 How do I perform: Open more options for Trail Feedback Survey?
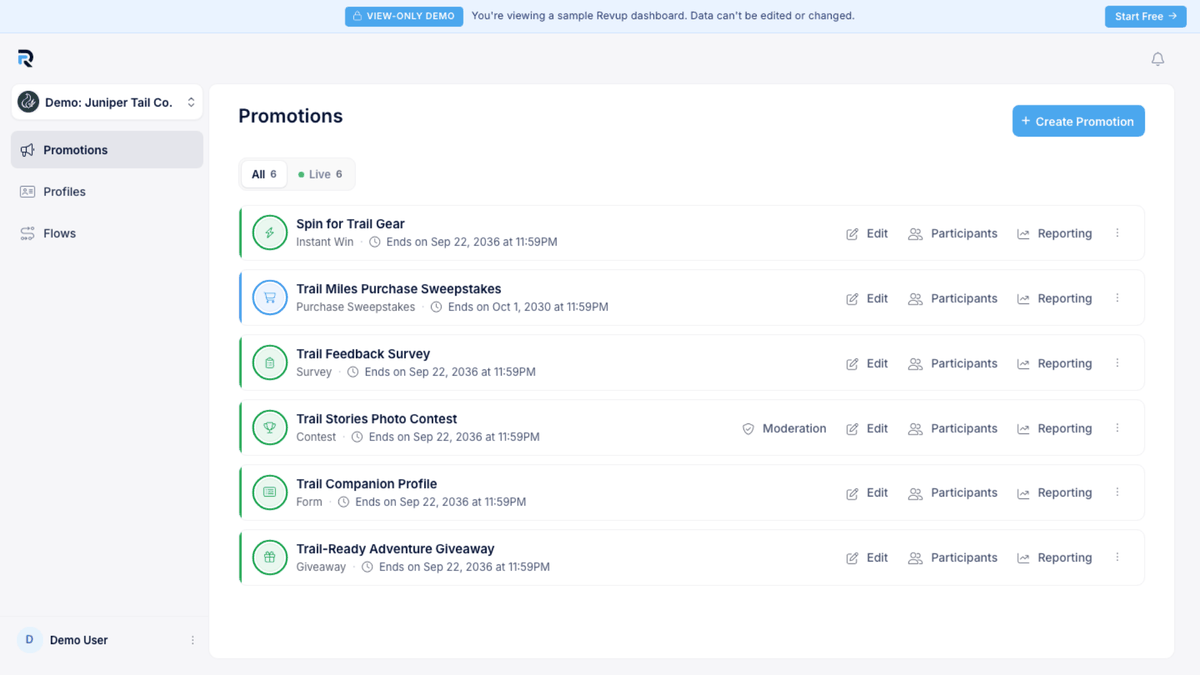(1118, 363)
